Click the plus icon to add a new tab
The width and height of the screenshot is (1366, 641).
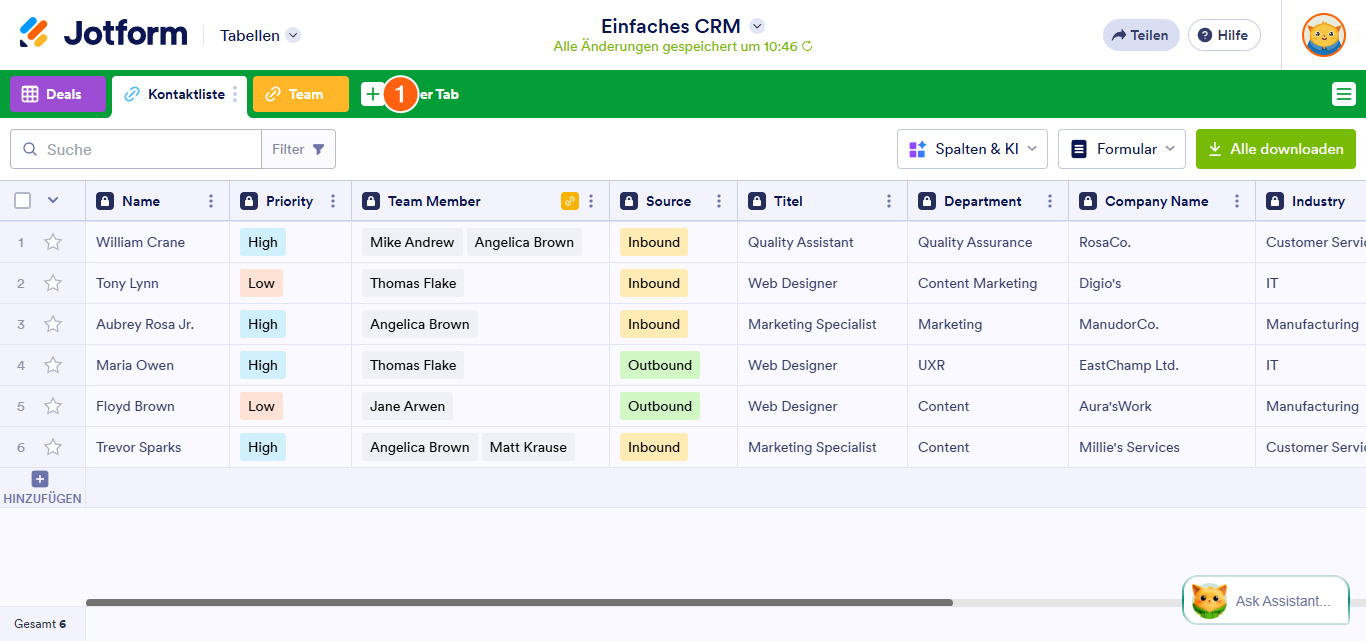click(372, 94)
